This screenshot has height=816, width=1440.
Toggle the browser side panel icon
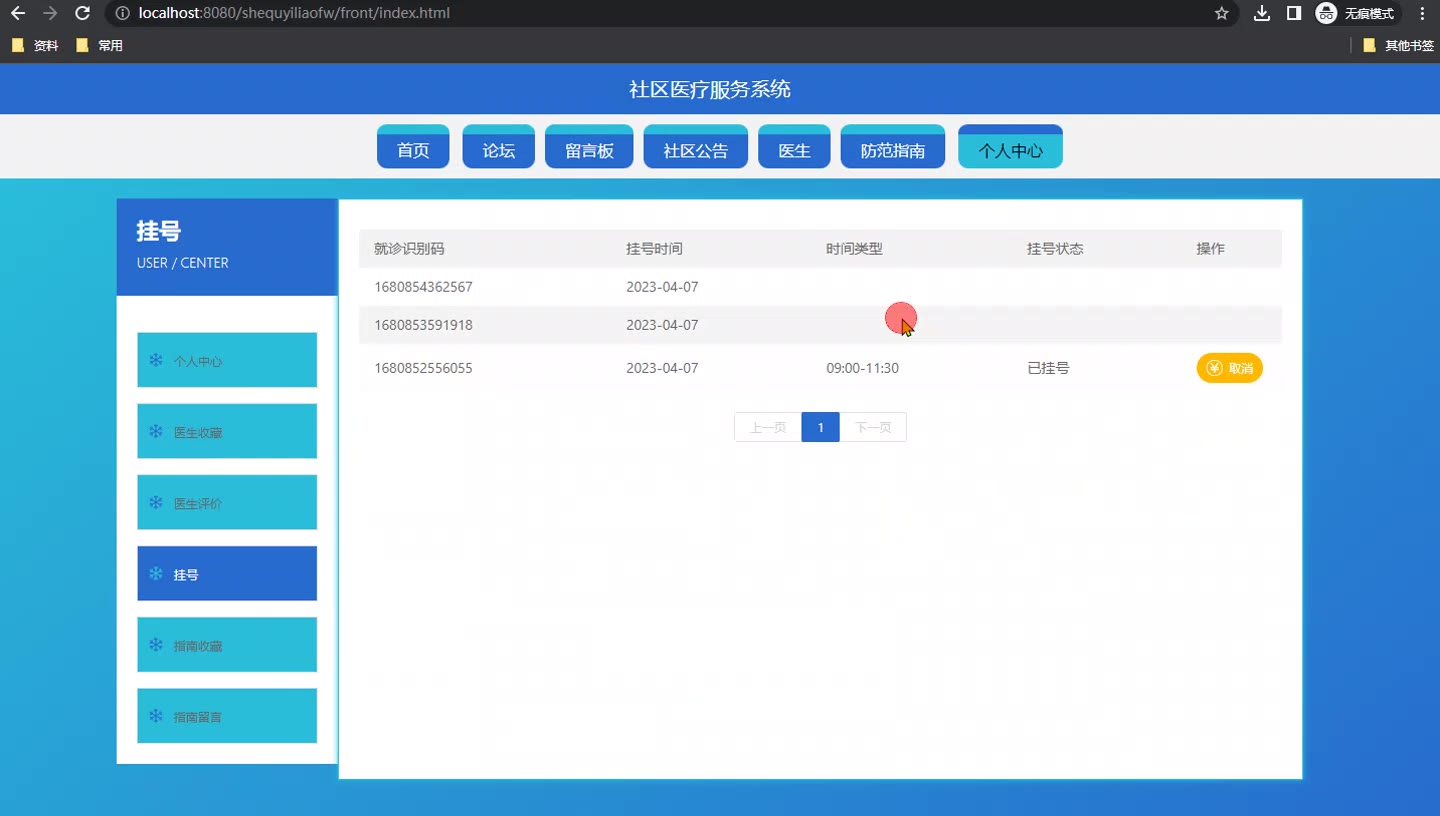(x=1294, y=13)
